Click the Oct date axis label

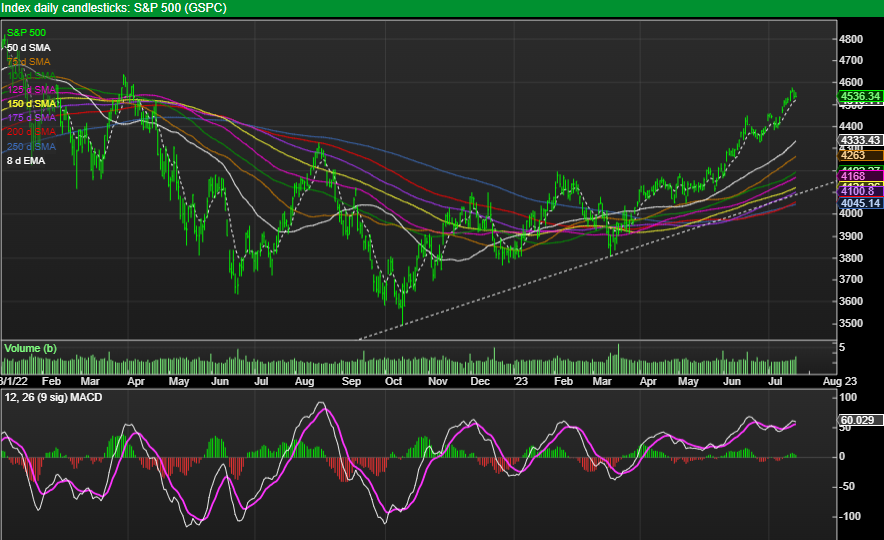point(394,382)
